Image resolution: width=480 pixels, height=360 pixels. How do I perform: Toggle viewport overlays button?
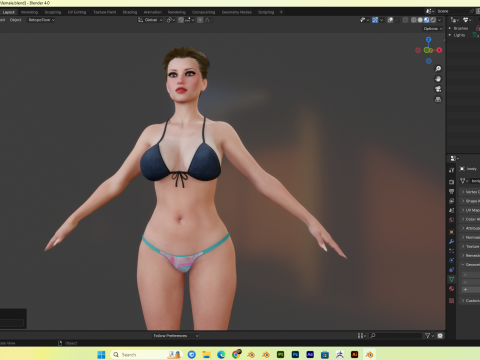[x=390, y=20]
